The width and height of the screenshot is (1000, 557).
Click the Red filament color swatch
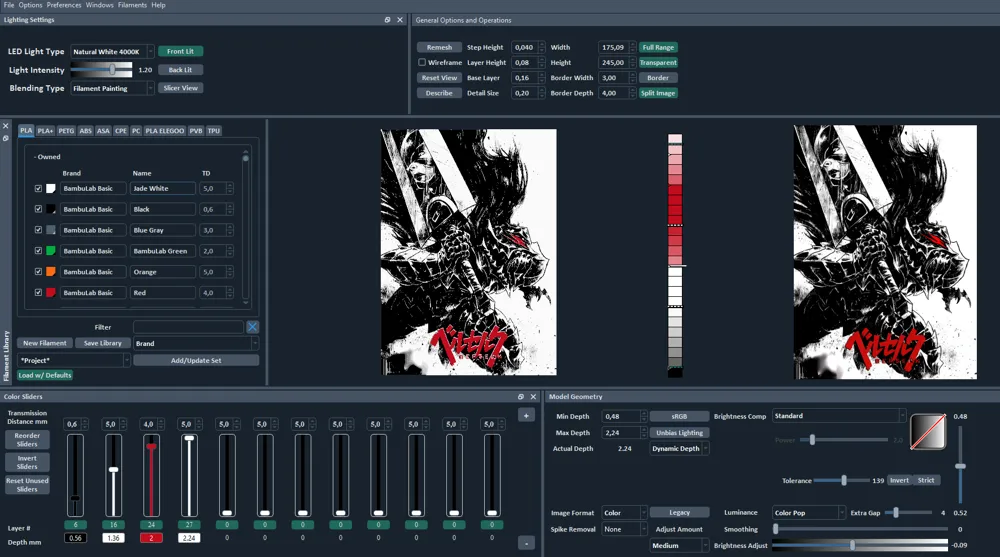[50, 292]
